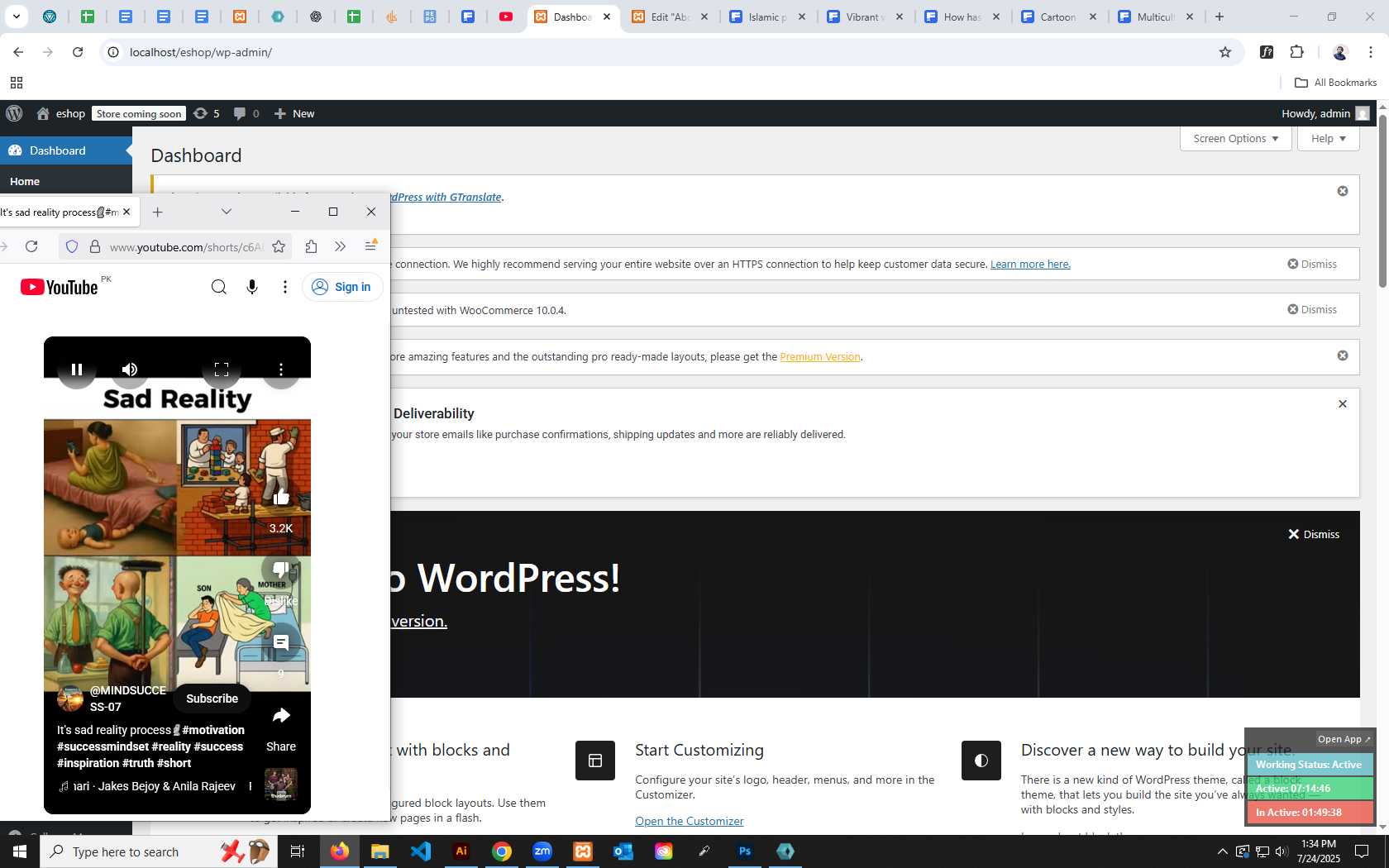
Task: Open Firefox application hamburger menu
Action: 370,246
